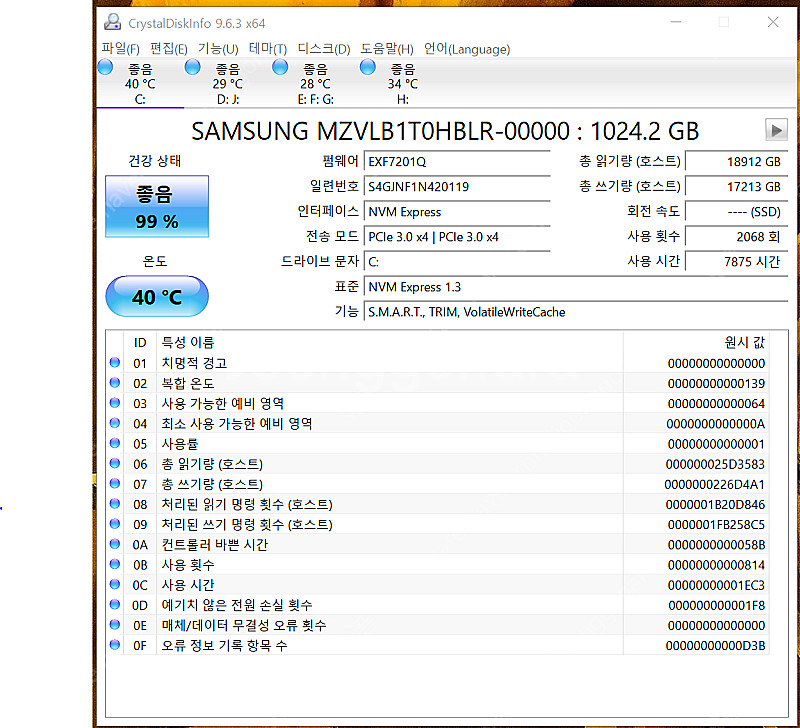Viewport: 800px width, 728px height.
Task: Select row 09 처리된 쓰기 명령 횟수
Action: pos(437,524)
